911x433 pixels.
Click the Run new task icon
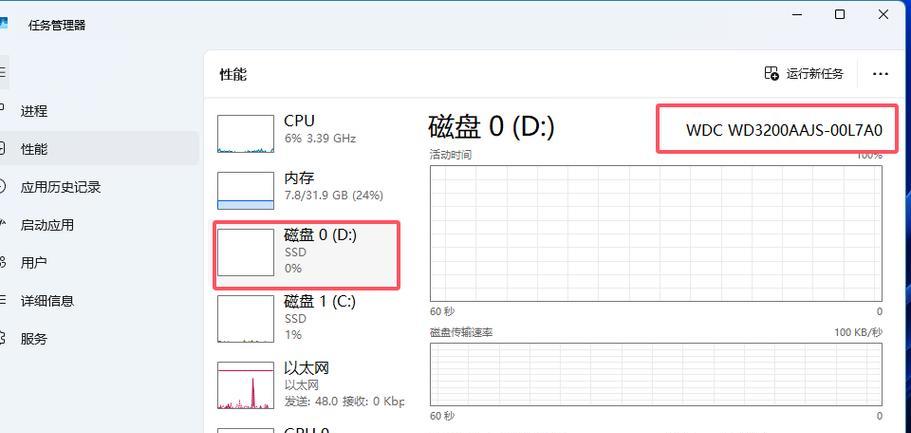pyautogui.click(x=771, y=73)
